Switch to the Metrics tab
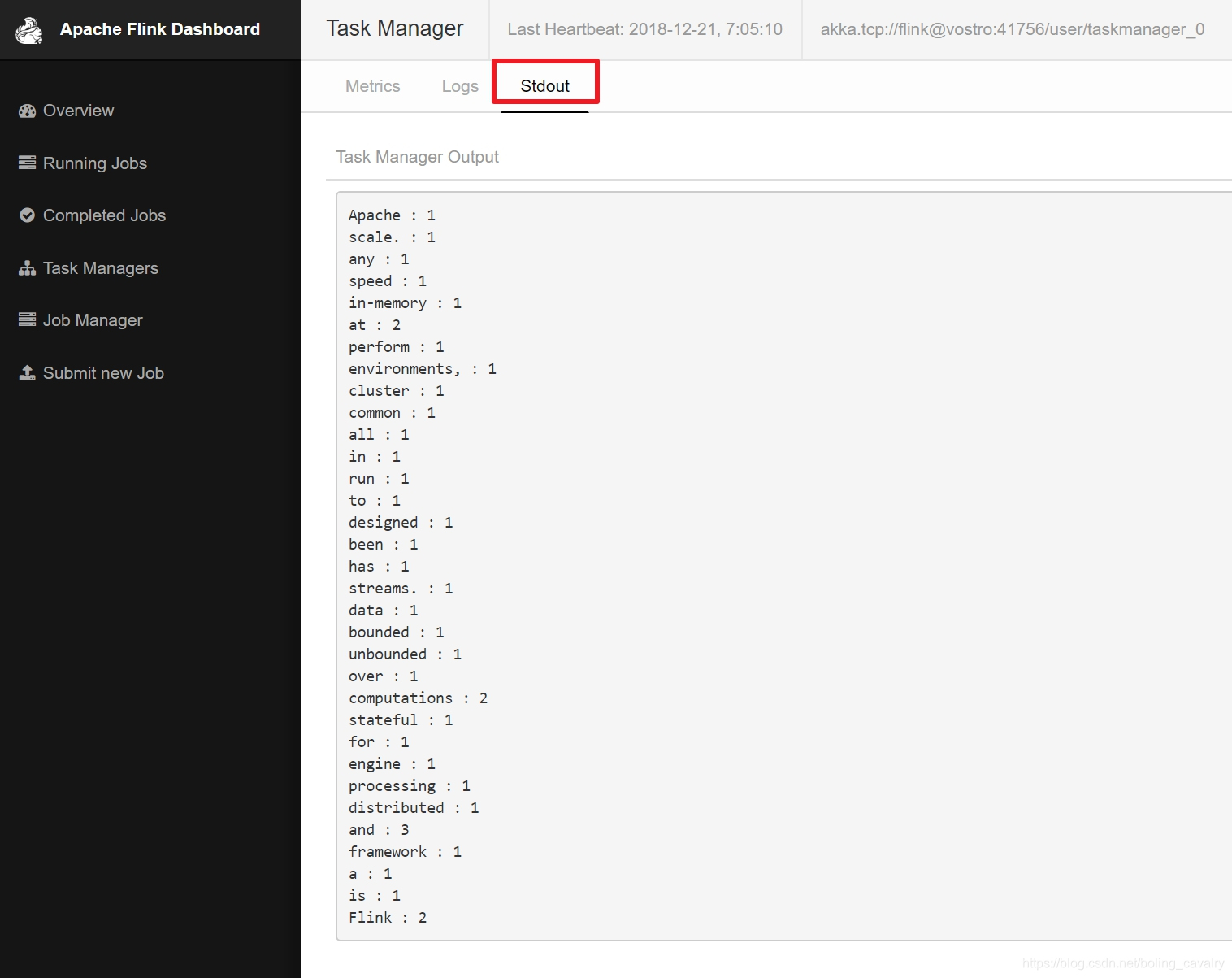1232x978 pixels. tap(373, 86)
